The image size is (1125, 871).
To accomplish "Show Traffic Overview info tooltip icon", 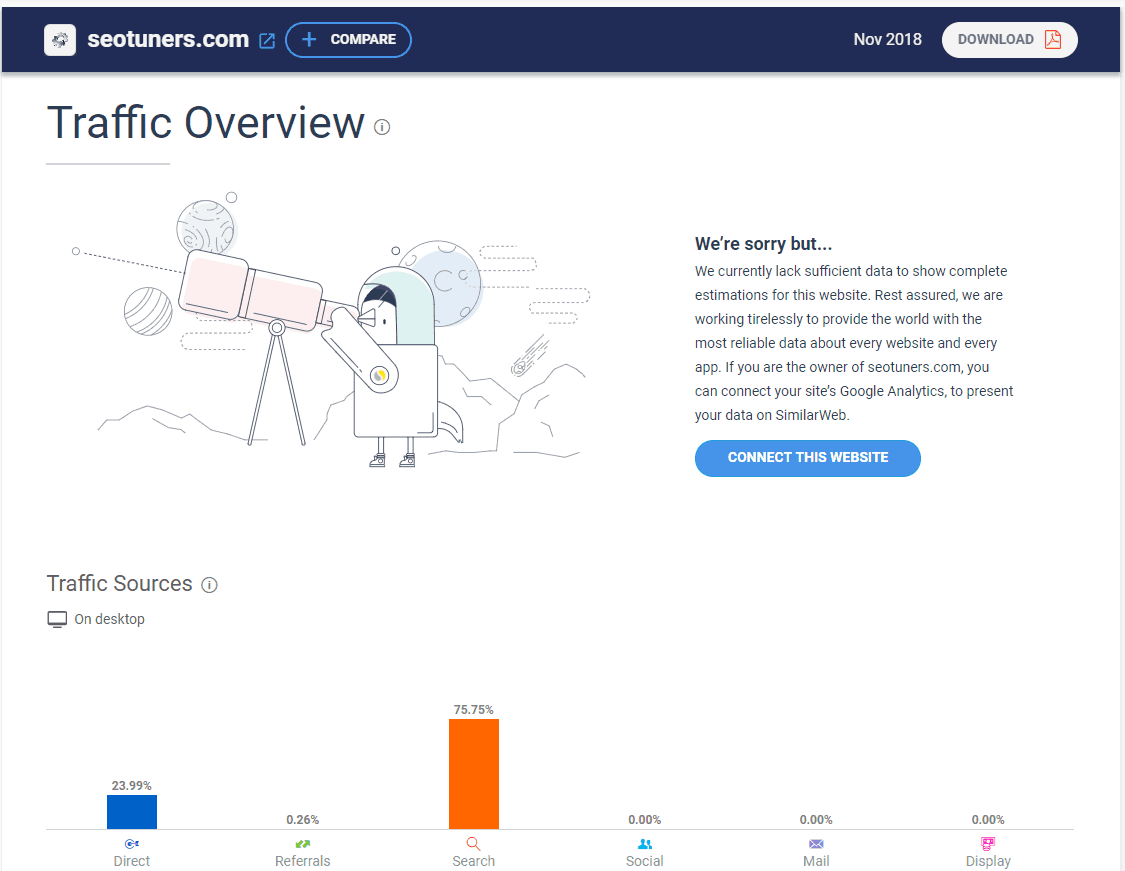I will [x=382, y=127].
